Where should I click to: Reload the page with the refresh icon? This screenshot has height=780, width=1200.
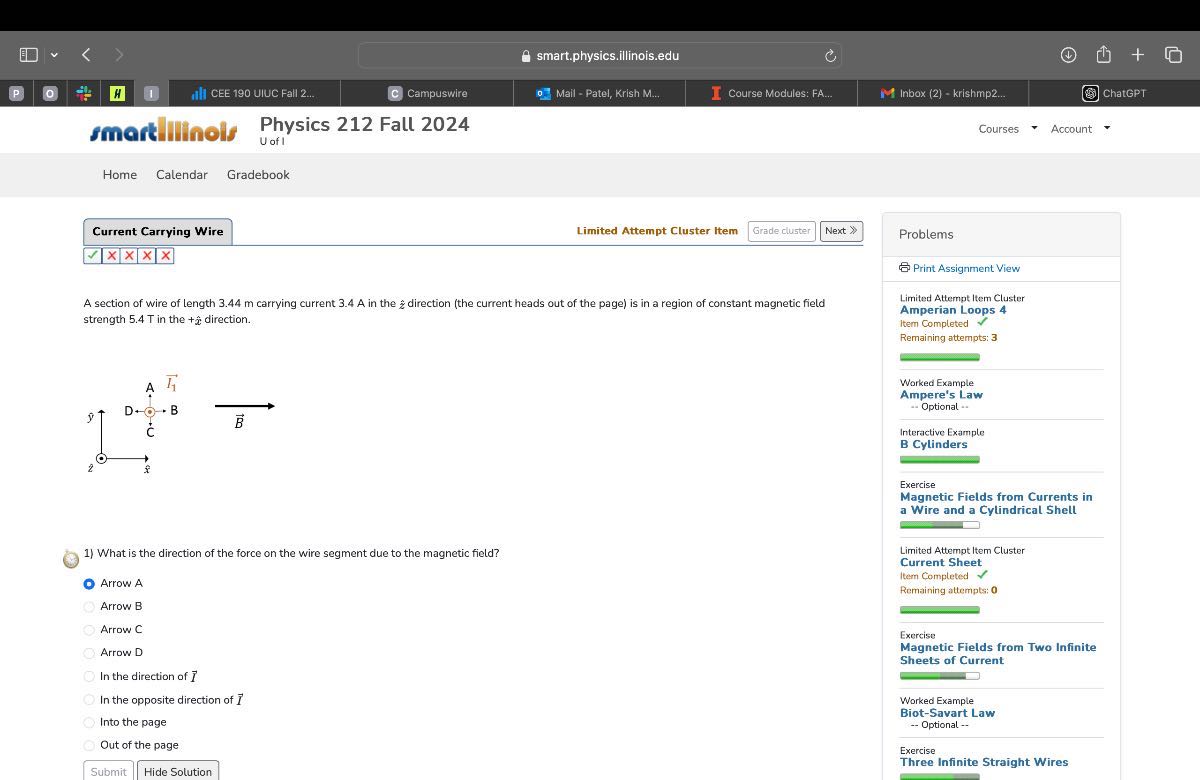(x=829, y=56)
